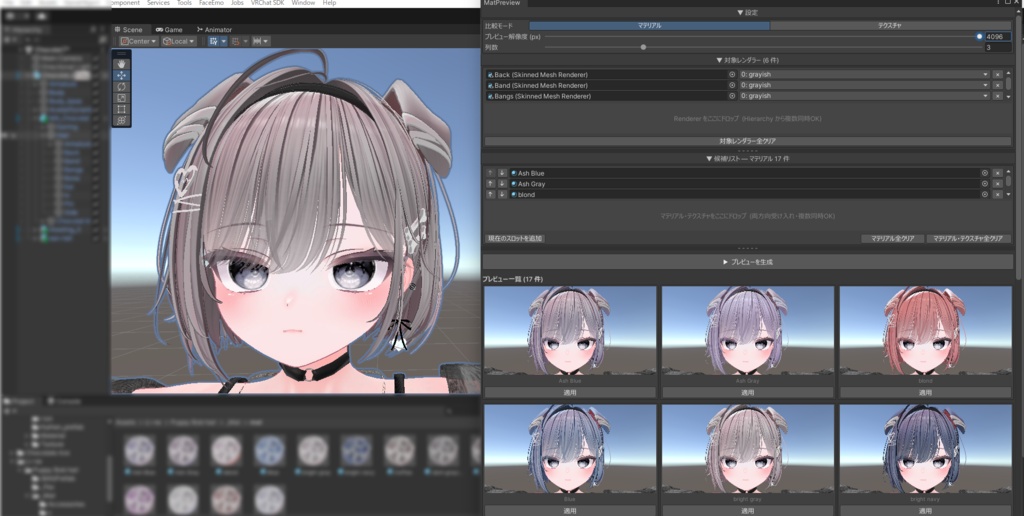This screenshot has height=516, width=1024.
Task: Select the combined Transform tool
Action: pos(121,120)
